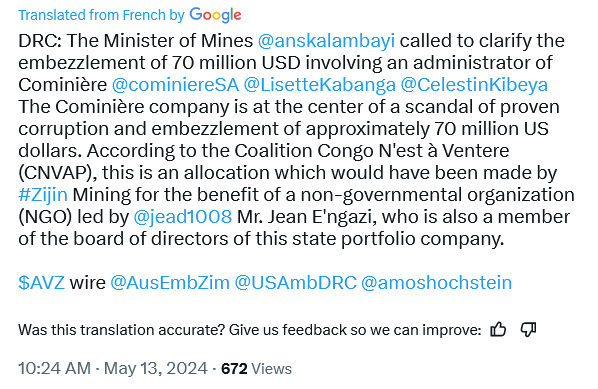The width and height of the screenshot is (598, 389).
Task: Click the word 'wire' after $AVZ
Action: [x=87, y=283]
